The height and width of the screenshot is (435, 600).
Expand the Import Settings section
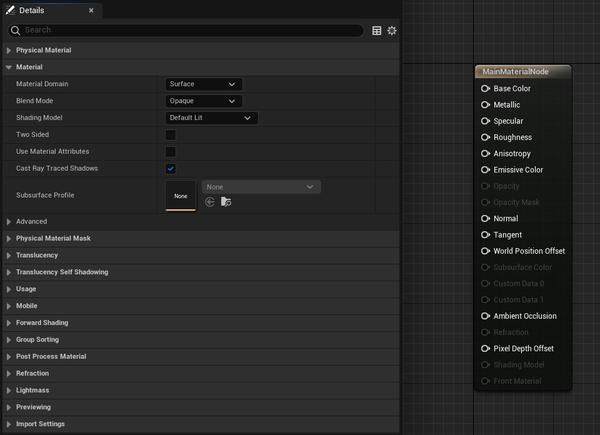click(8, 424)
